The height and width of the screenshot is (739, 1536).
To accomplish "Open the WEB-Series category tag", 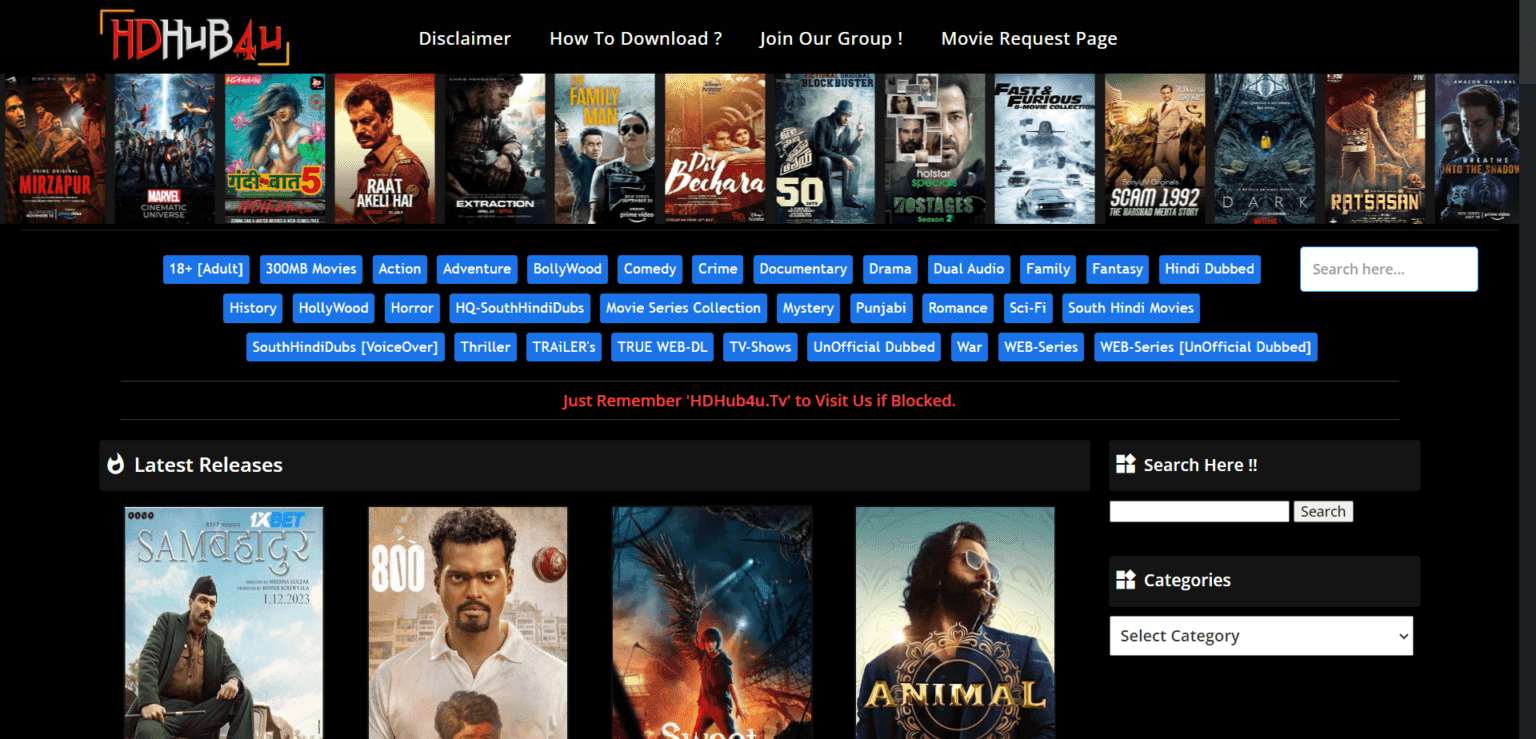I will coord(1041,347).
